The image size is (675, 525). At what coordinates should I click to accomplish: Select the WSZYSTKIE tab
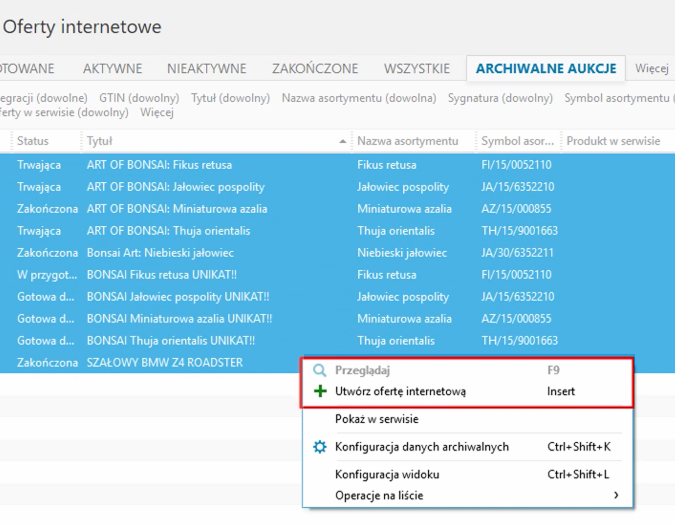[416, 69]
